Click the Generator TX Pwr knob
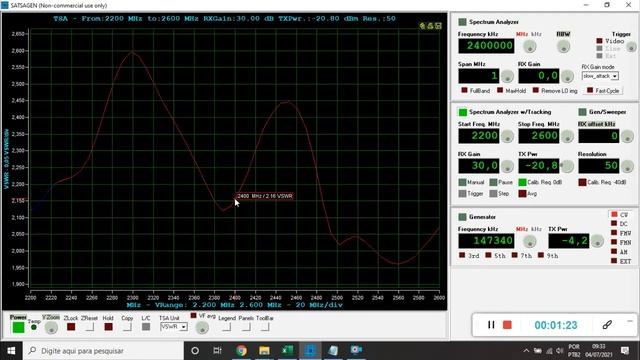This screenshot has height=360, width=640. pyautogui.click(x=597, y=242)
